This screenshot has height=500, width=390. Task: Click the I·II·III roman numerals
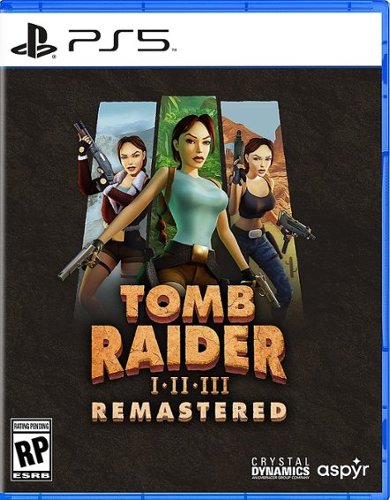190,388
